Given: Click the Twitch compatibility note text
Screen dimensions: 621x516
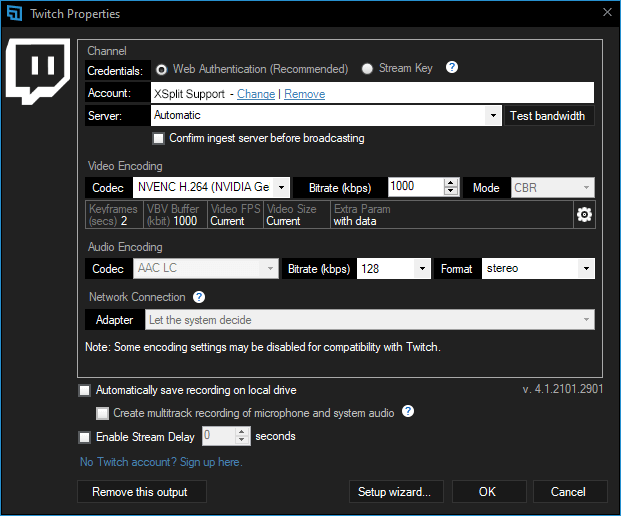Looking at the screenshot, I should [263, 347].
